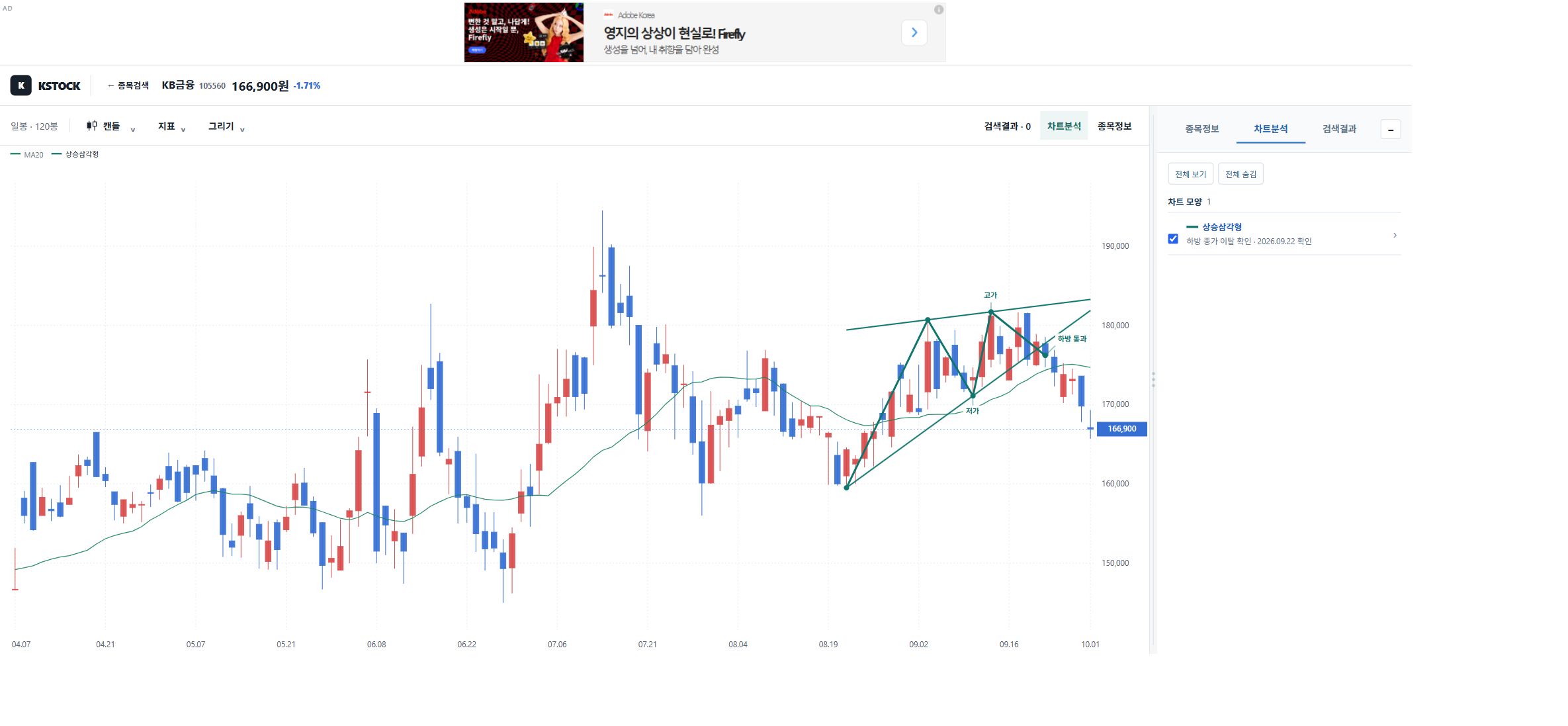Go back to 종목검색 stock search
1568x726 pixels.
[128, 85]
